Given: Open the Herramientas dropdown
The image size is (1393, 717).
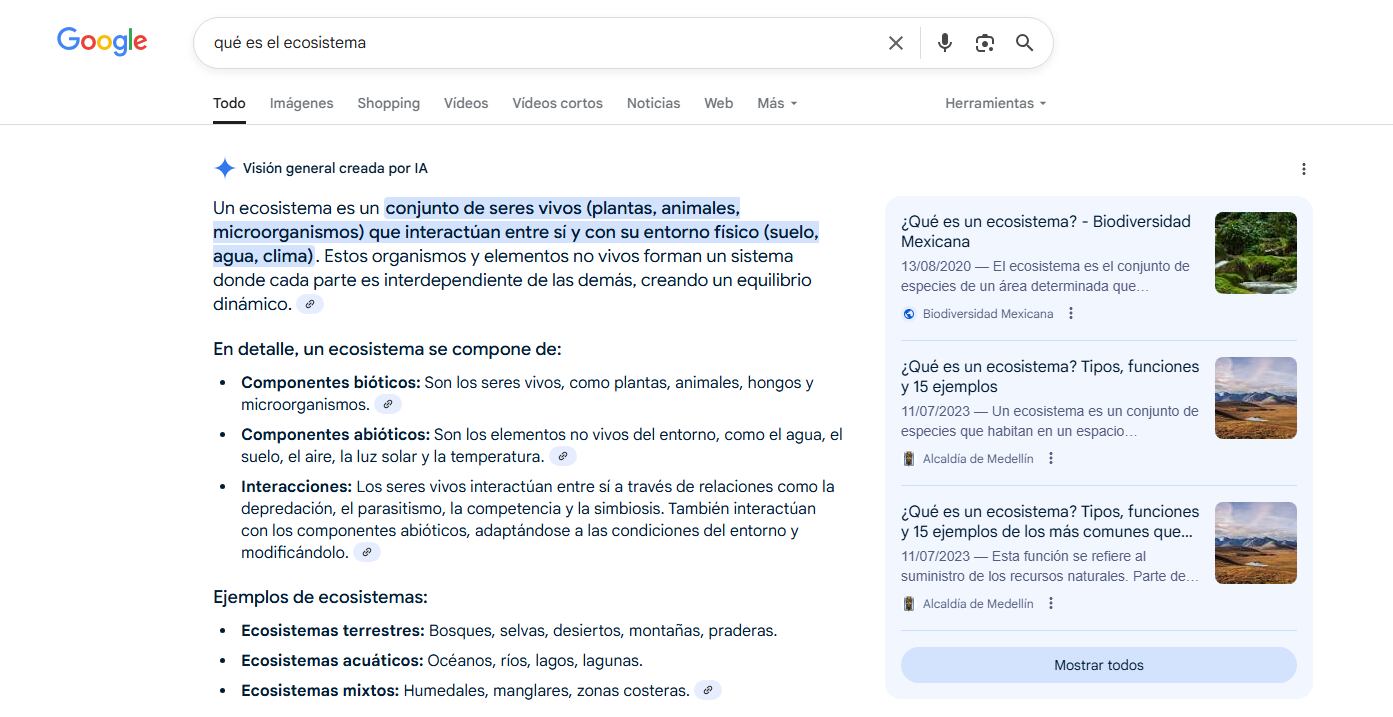Looking at the screenshot, I should click(x=995, y=103).
